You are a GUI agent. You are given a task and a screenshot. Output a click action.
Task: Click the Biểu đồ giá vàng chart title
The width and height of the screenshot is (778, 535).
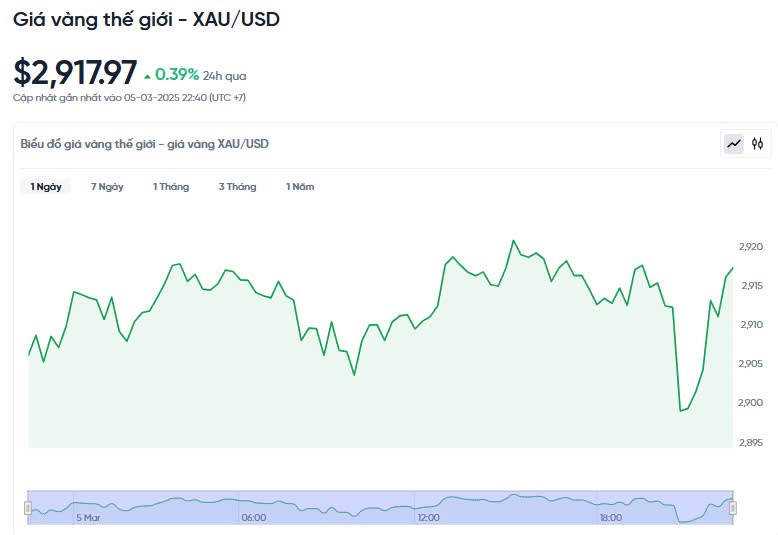(145, 144)
